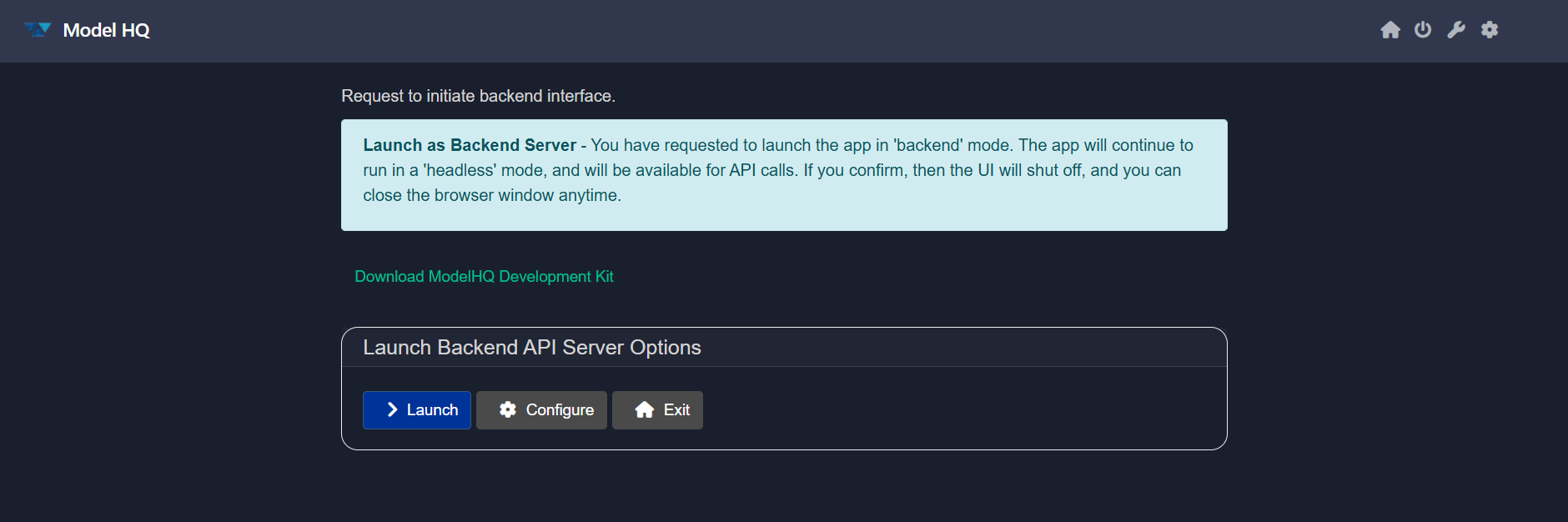Viewport: 1568px width, 522px height.
Task: Click the 'Launch Backend API Server Options' header
Action: pyautogui.click(x=531, y=347)
